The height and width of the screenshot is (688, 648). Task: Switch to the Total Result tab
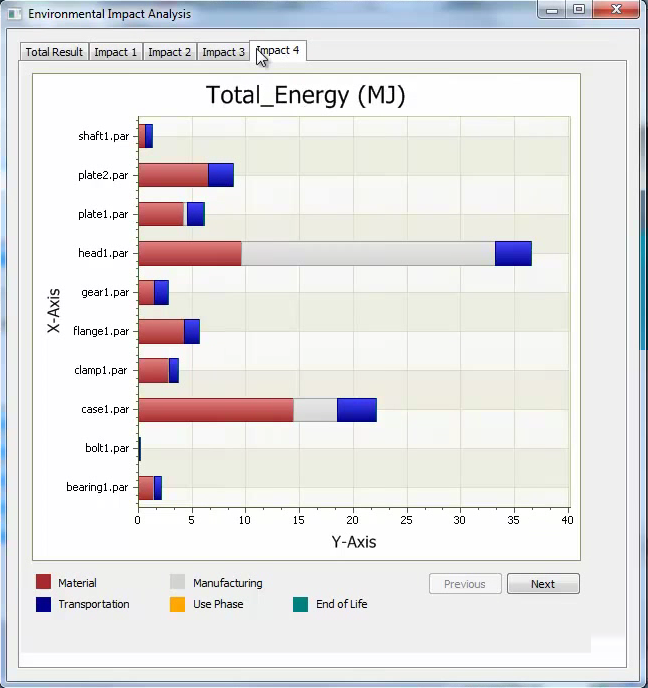pos(54,52)
